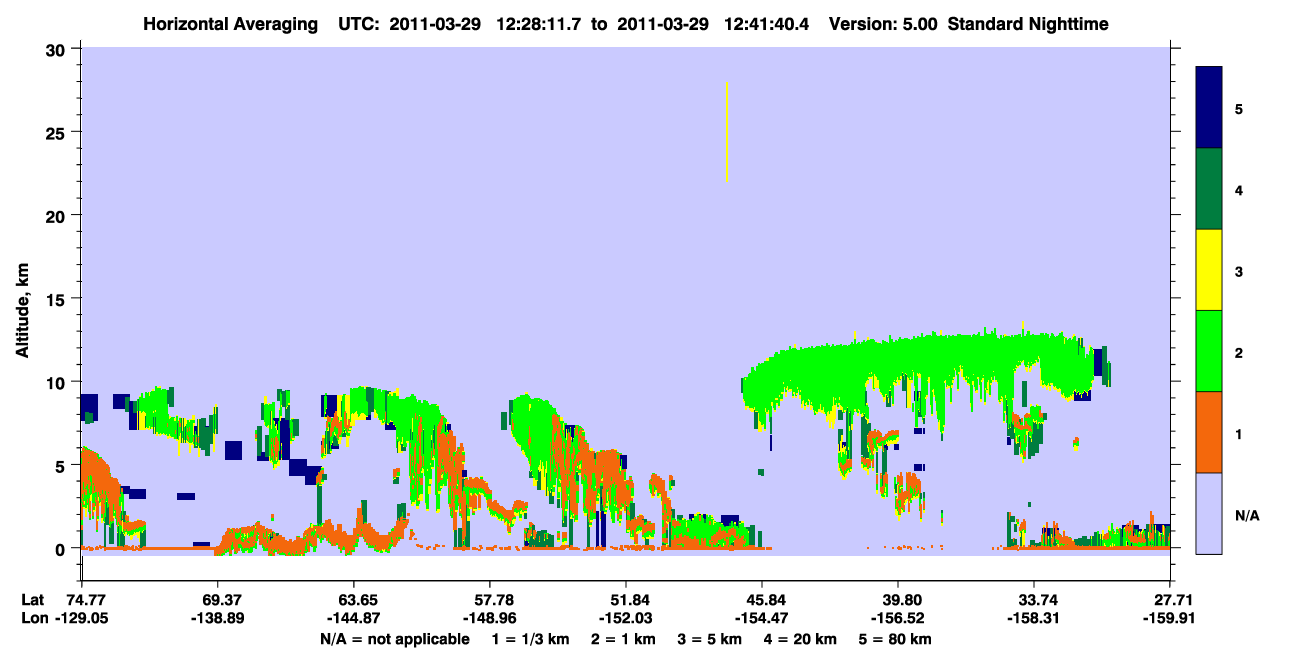The height and width of the screenshot is (667, 1300).
Task: Click longitude value -152.03
Action: click(x=626, y=619)
